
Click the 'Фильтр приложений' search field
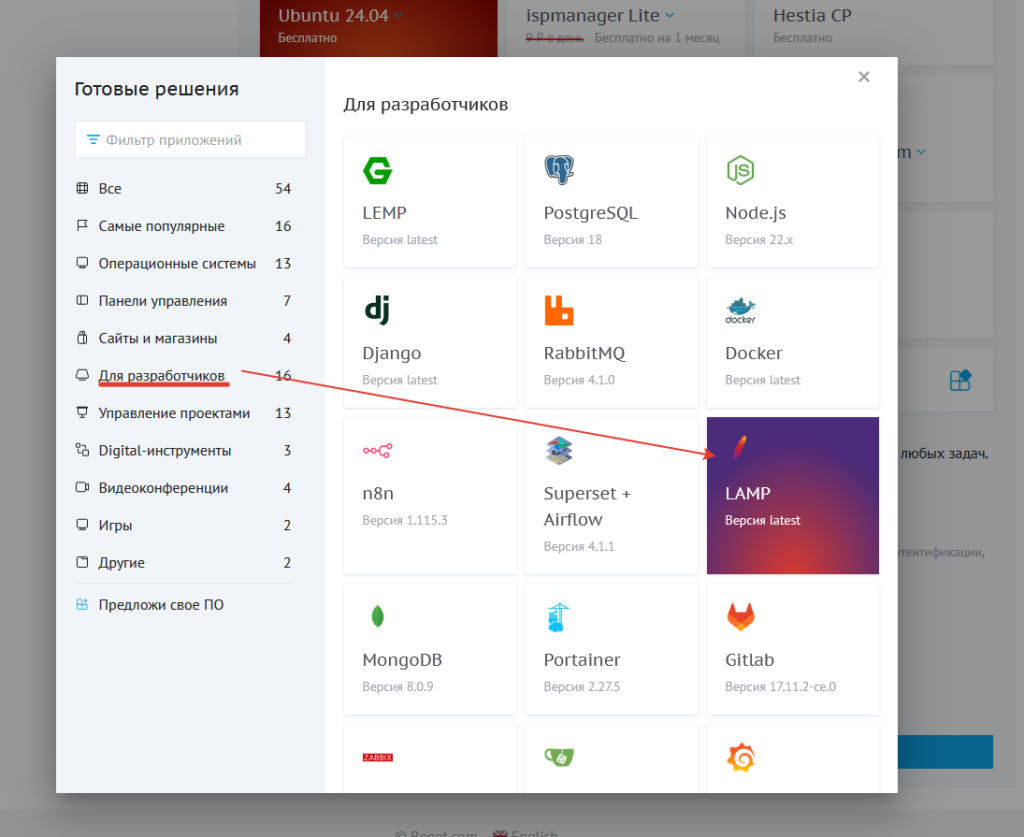click(190, 140)
